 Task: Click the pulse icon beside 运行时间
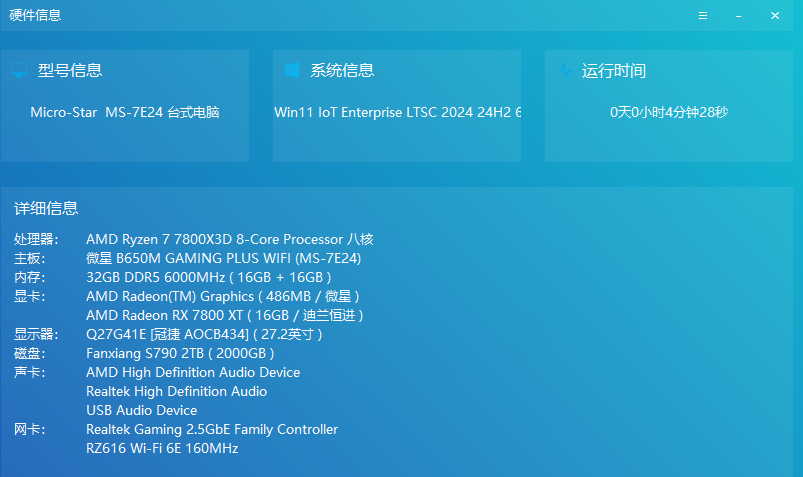coord(565,70)
